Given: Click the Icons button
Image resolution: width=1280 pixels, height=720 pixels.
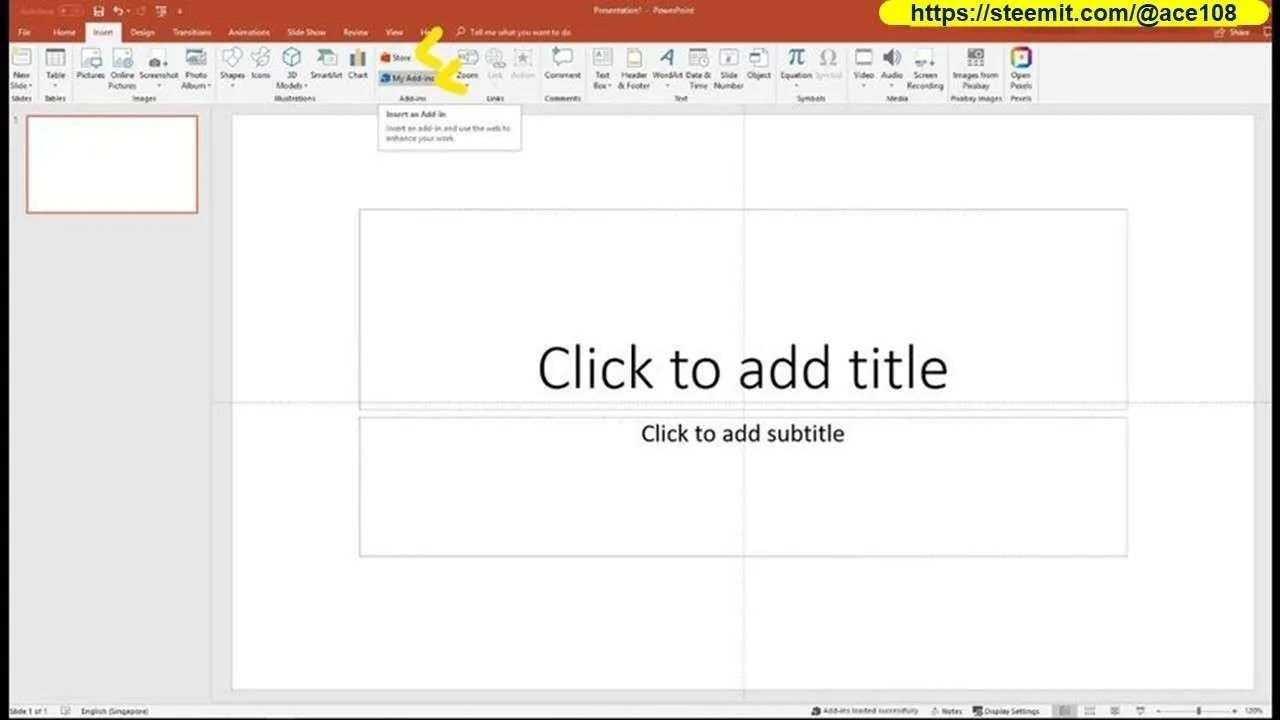Looking at the screenshot, I should 260,64.
